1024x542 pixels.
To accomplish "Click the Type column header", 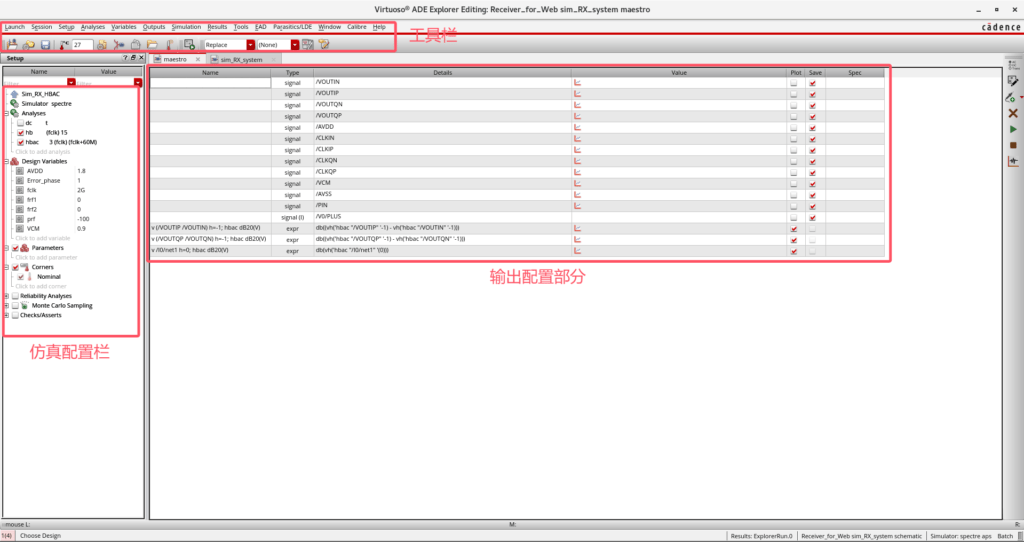I will [x=292, y=72].
